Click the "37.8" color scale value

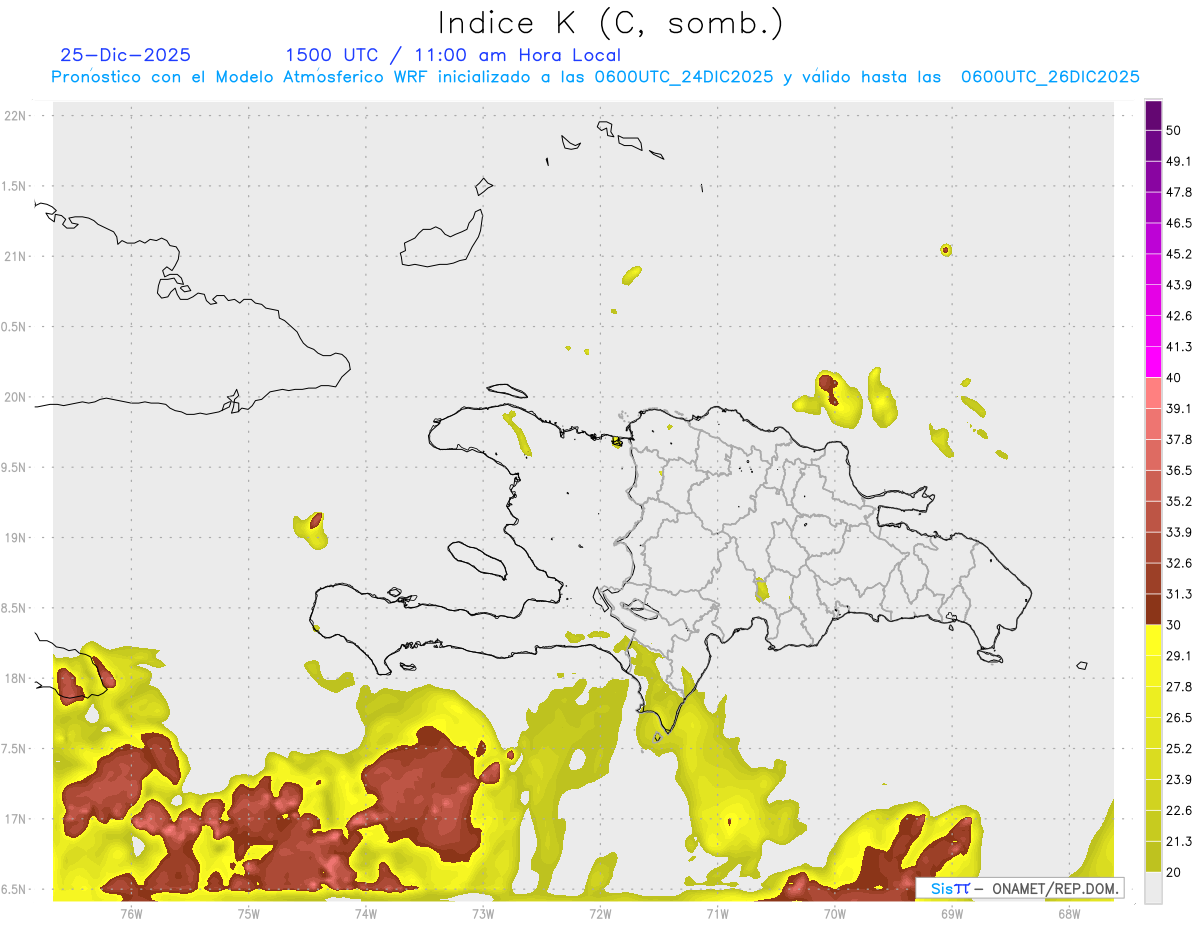1180,440
